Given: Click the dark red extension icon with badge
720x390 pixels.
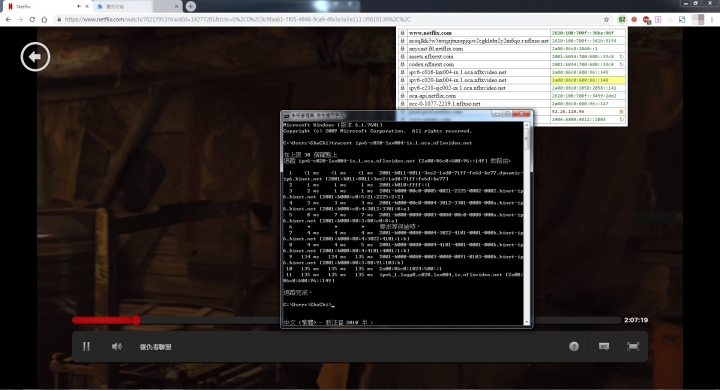Looking at the screenshot, I should tap(647, 20).
